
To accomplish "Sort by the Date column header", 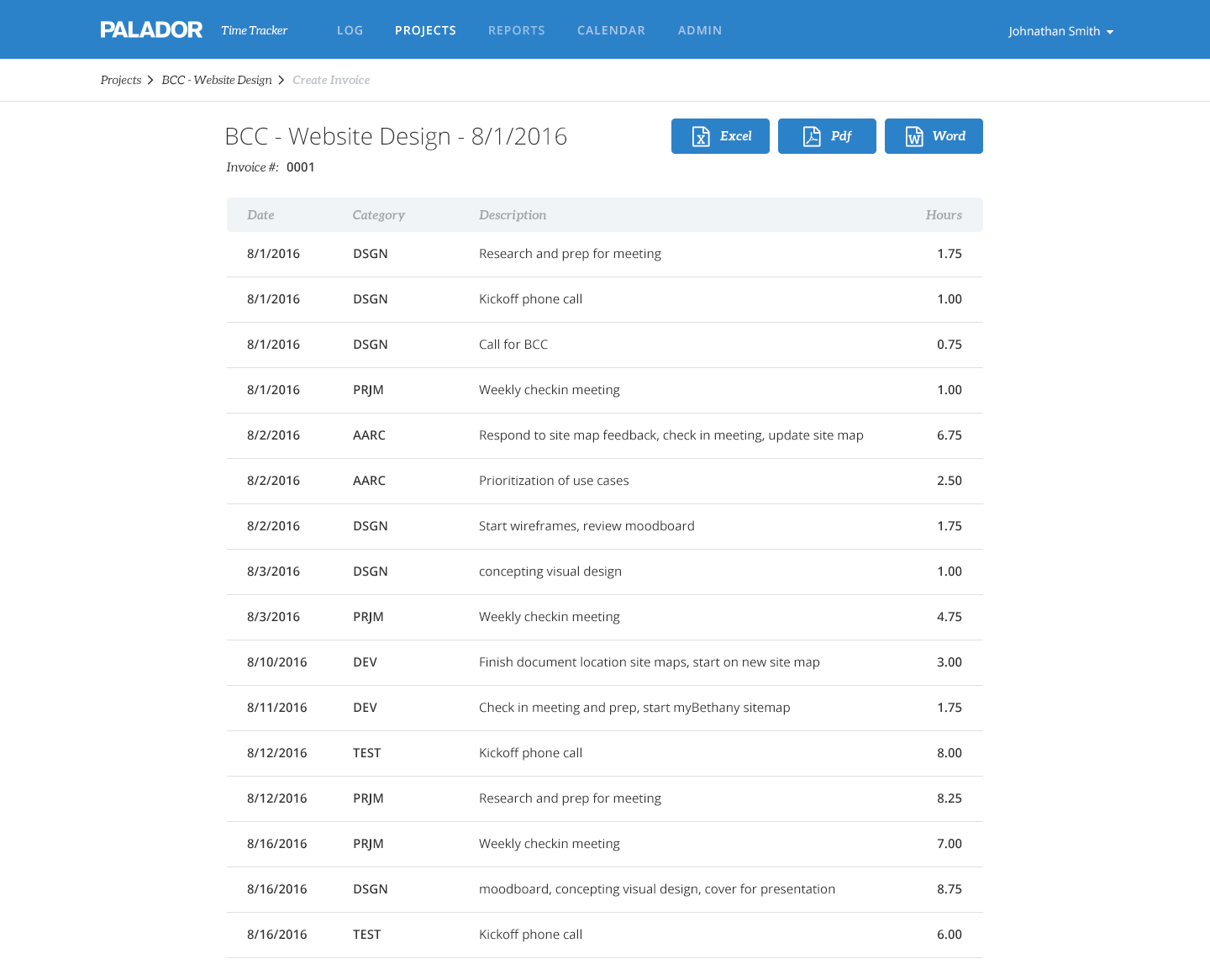I will point(260,215).
